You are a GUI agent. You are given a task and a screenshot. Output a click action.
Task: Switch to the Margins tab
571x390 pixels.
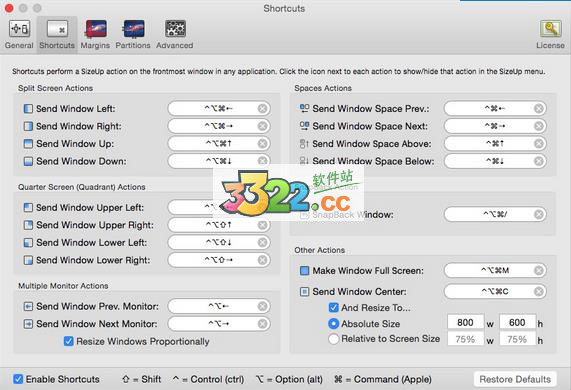[x=95, y=35]
